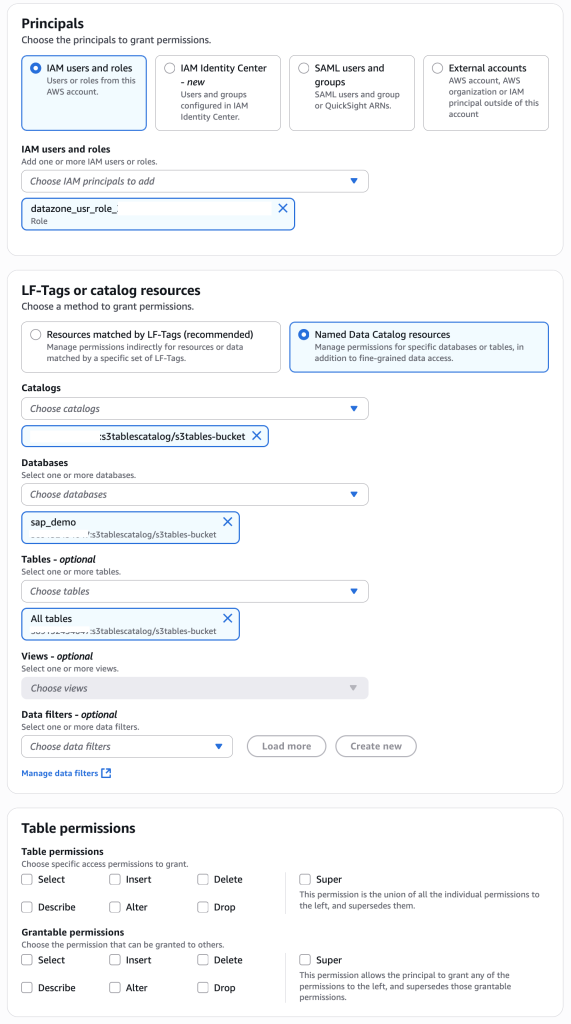Click Load more button
This screenshot has height=1024, width=571.
[286, 746]
